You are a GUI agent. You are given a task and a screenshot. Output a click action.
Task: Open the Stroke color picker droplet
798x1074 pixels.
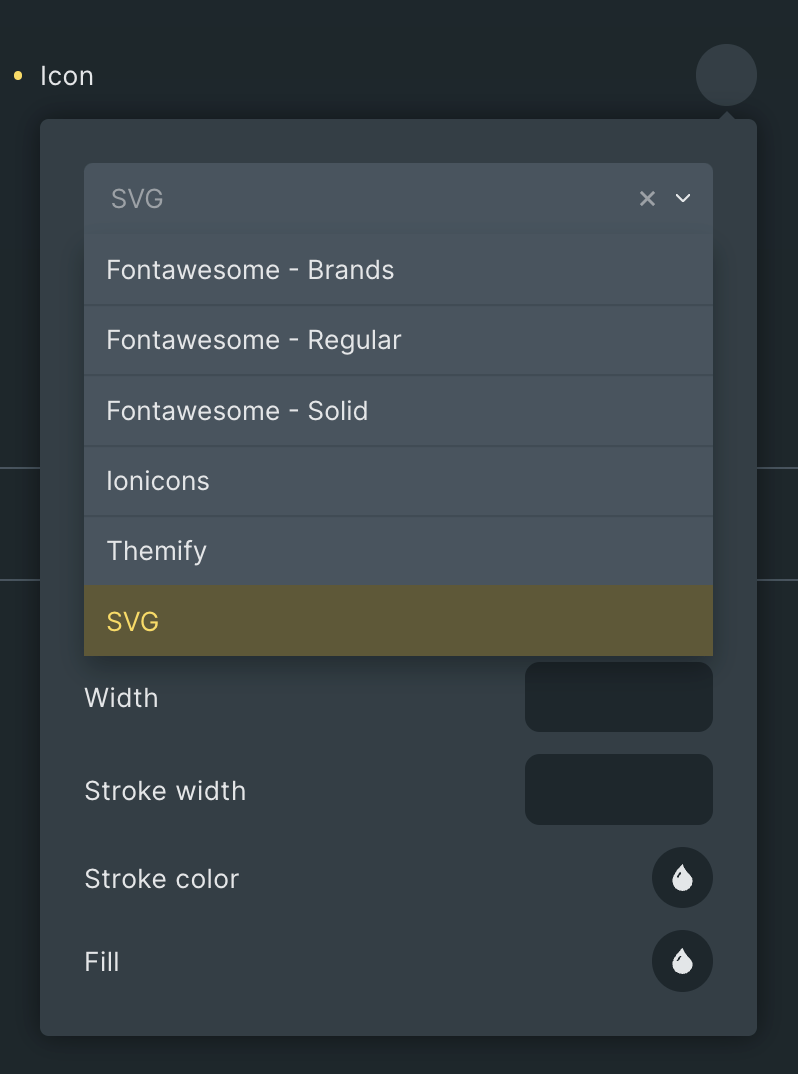[682, 878]
